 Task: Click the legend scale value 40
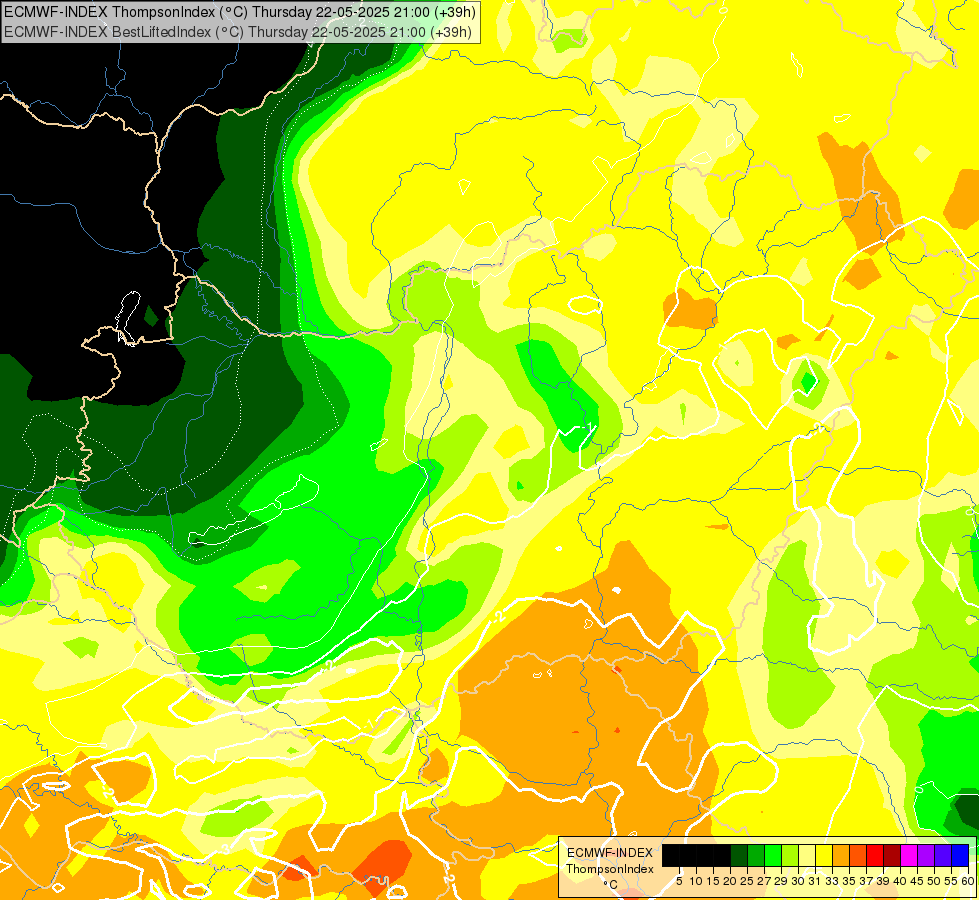pyautogui.click(x=900, y=881)
